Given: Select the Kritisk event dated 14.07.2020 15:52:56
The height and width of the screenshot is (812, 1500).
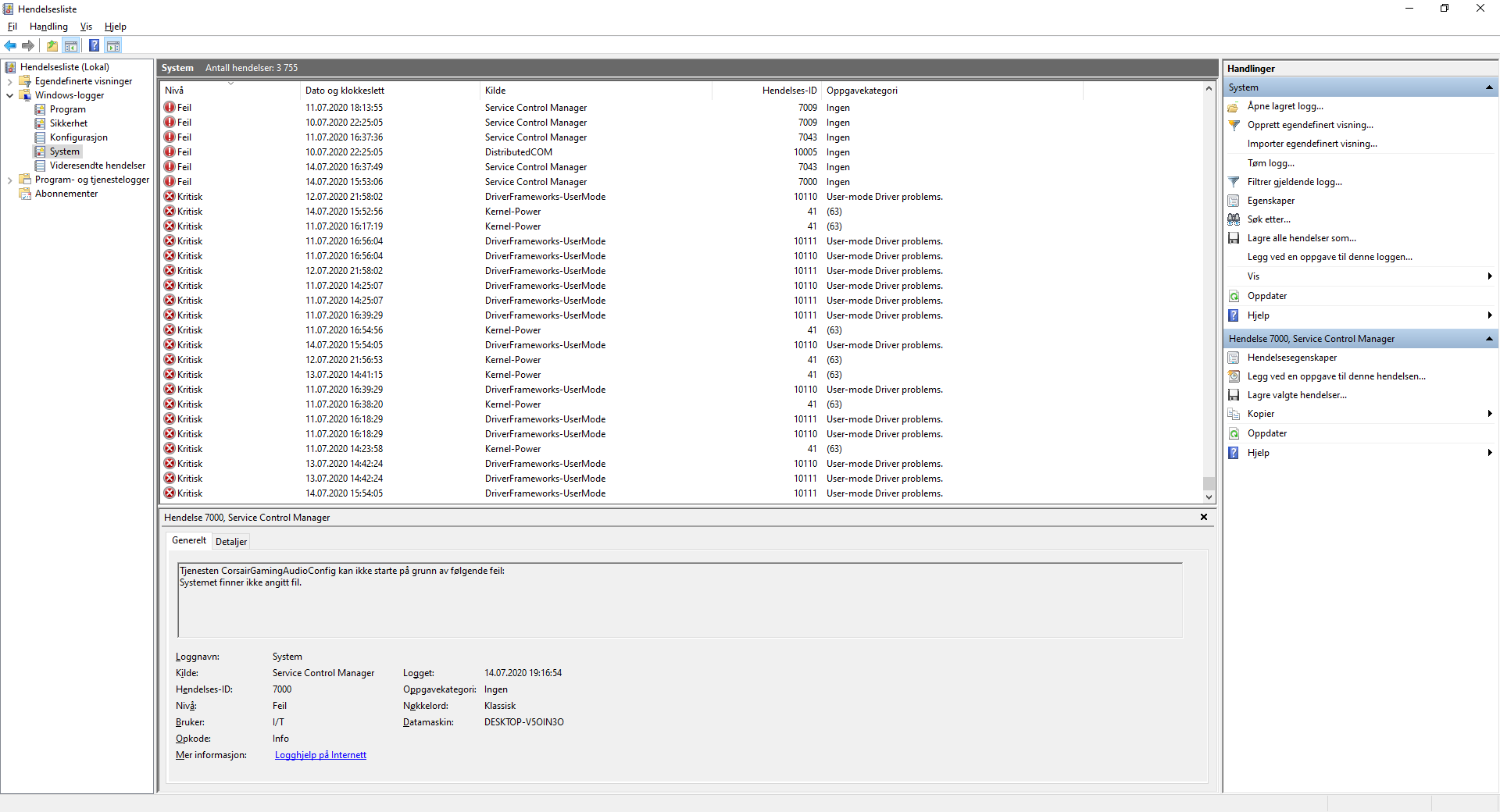Looking at the screenshot, I should [x=681, y=212].
